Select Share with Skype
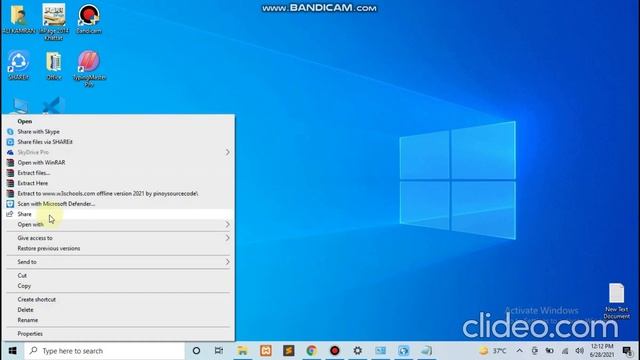 point(118,131)
